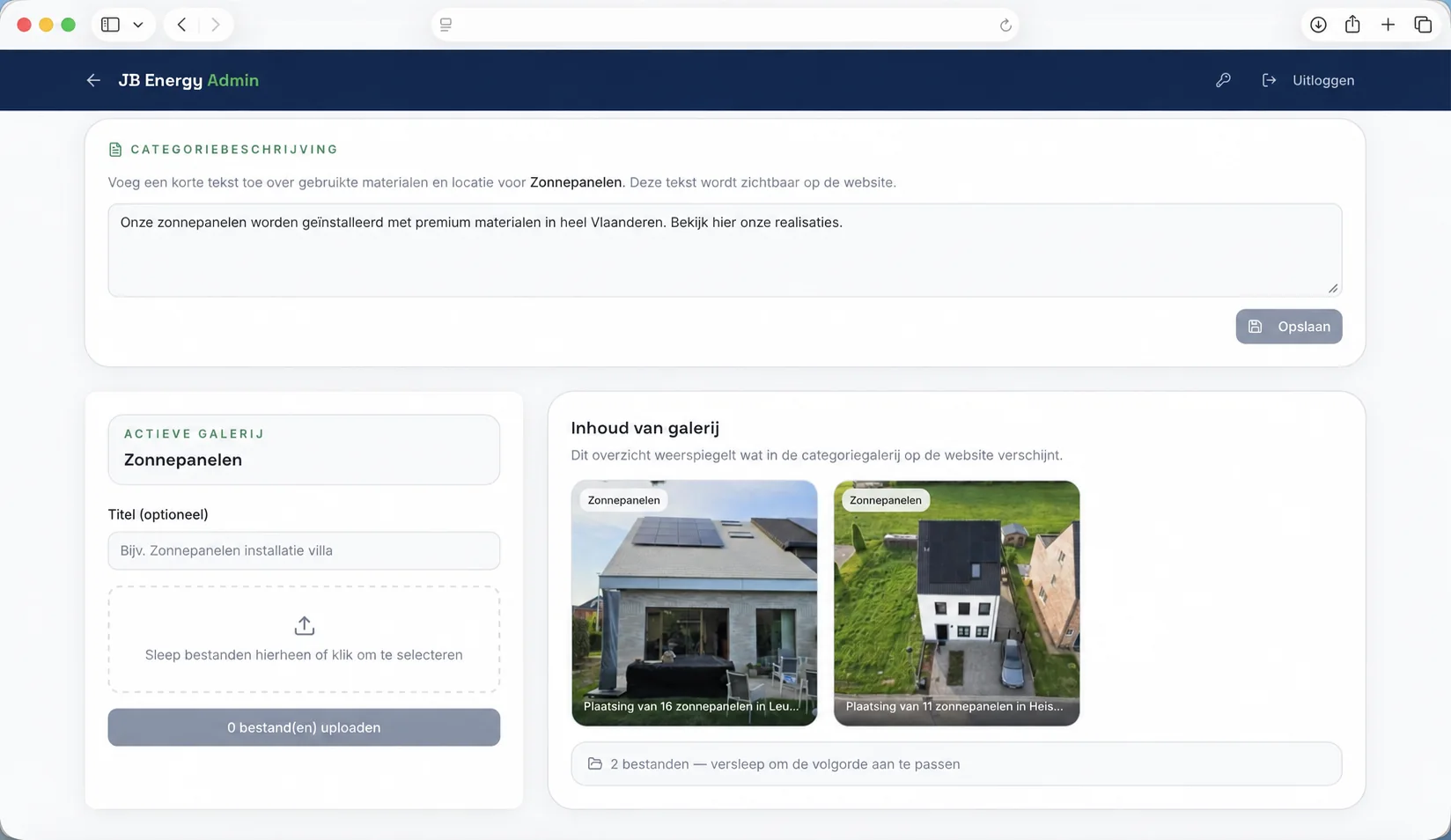Screen dimensions: 1451x840
Task: Expand the sidebar dropdown chevron
Action: coord(138,25)
